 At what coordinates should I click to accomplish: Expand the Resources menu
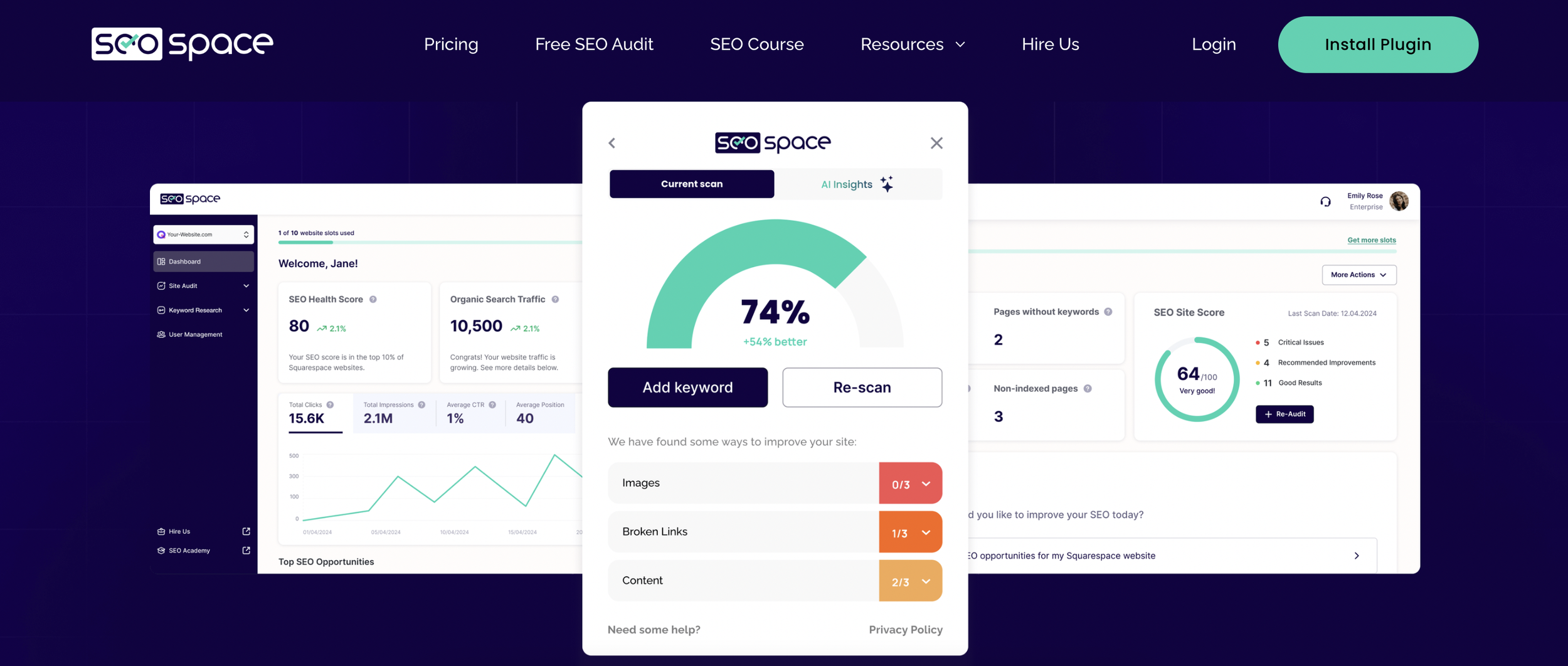(x=913, y=45)
